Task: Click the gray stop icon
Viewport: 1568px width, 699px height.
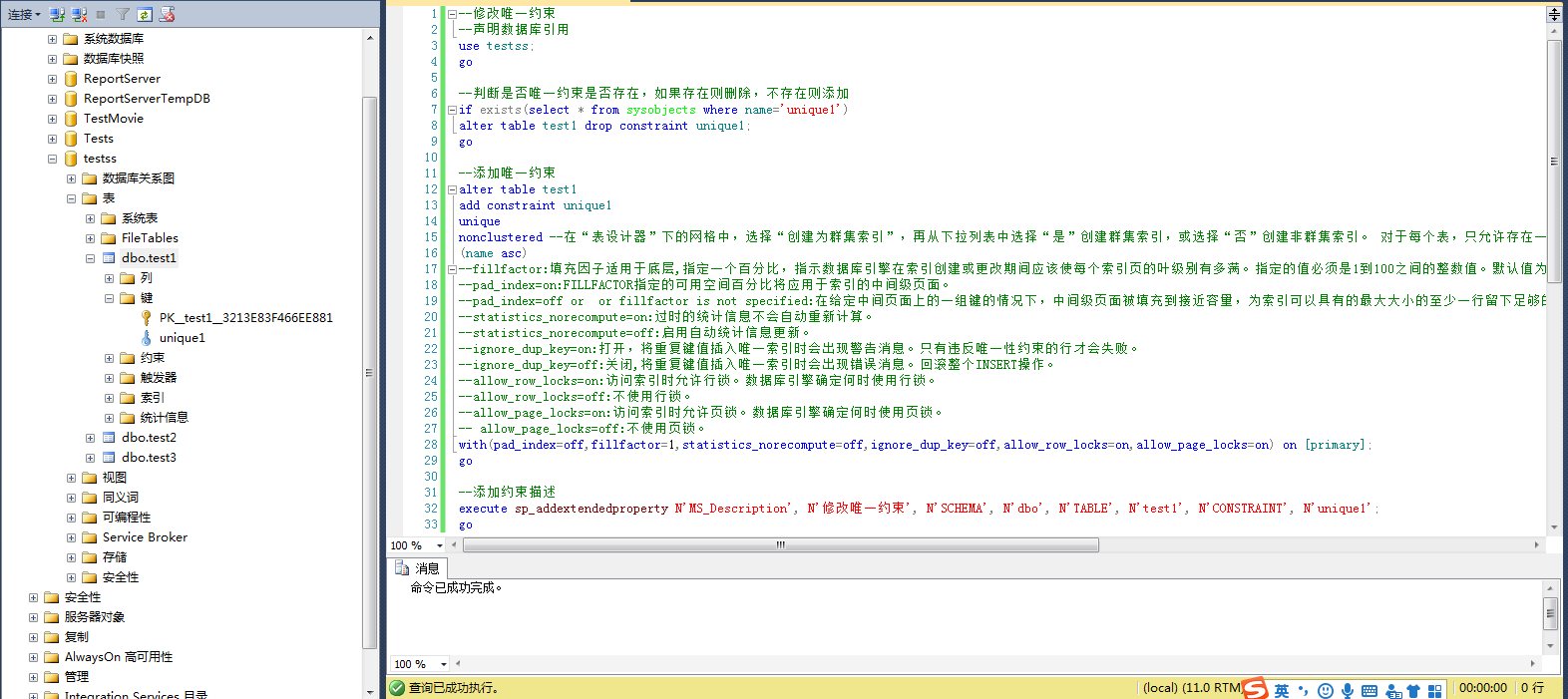Action: click(101, 14)
